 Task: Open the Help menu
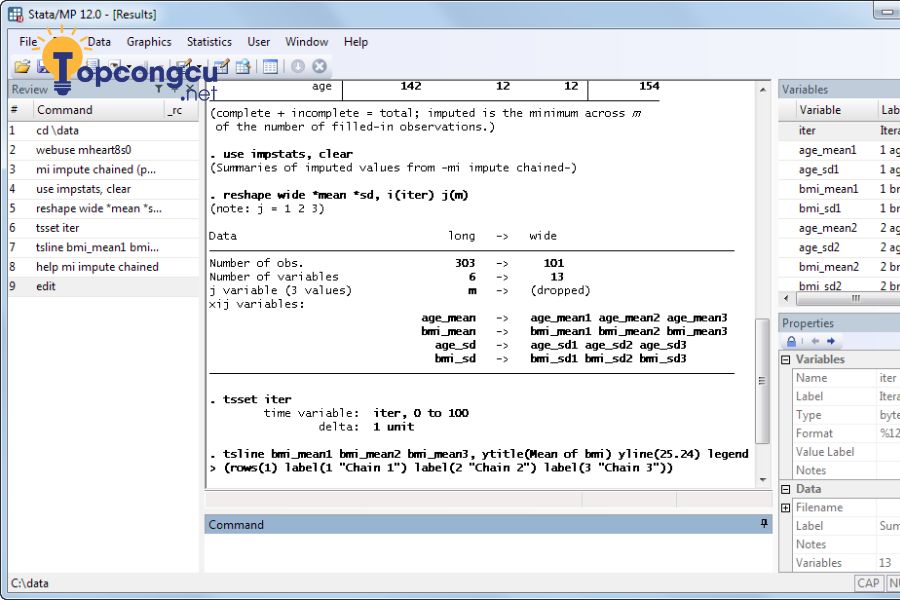point(355,42)
